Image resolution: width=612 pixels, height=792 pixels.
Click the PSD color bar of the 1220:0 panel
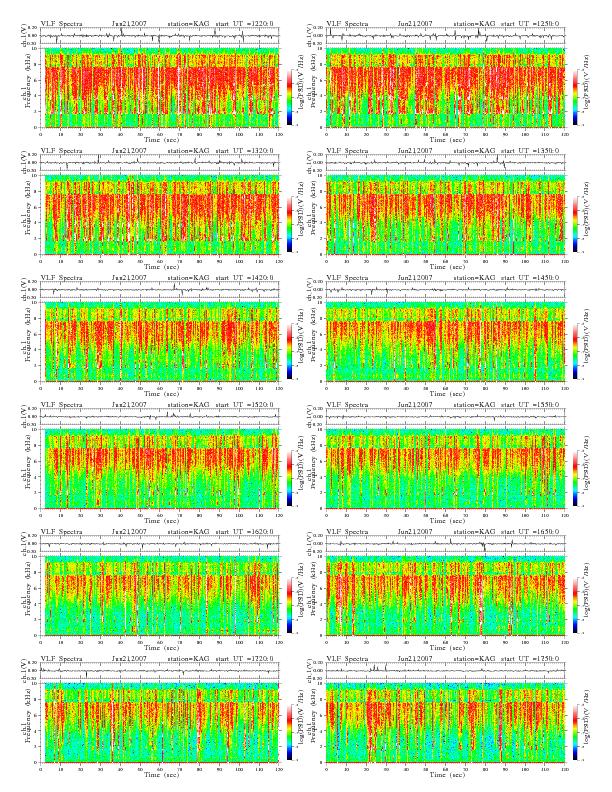pyautogui.click(x=289, y=97)
